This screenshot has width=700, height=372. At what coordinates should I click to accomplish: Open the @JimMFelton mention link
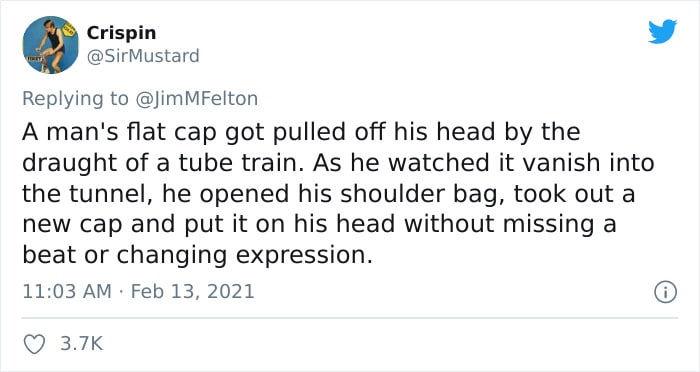[x=196, y=99]
